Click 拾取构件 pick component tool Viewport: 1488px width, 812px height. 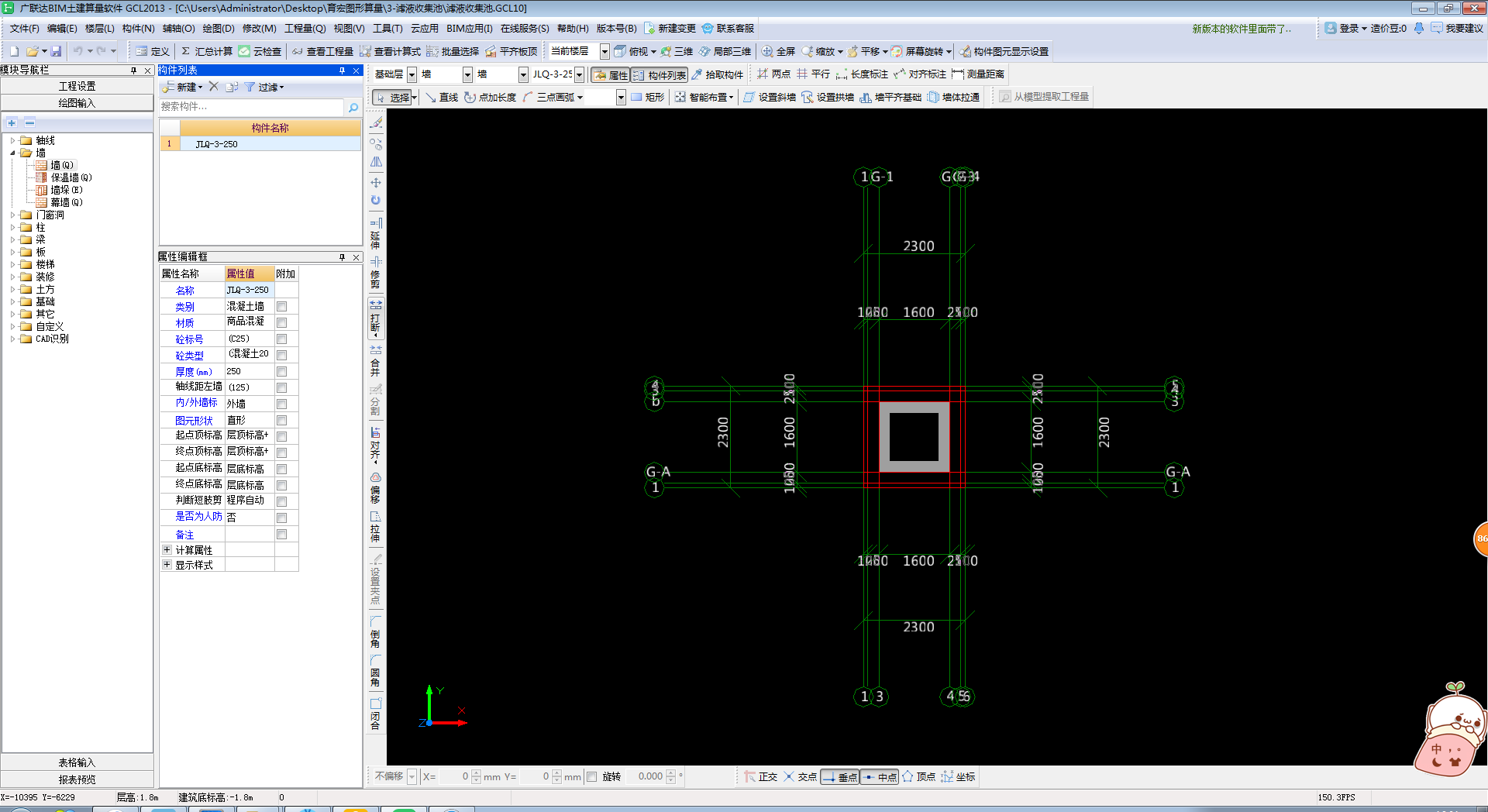tap(717, 74)
